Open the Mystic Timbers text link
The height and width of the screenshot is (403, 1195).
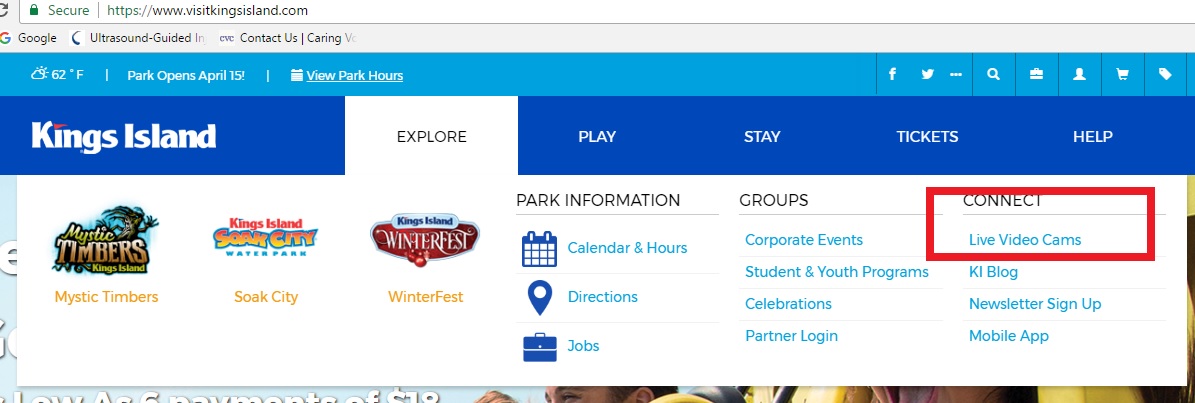pos(106,297)
